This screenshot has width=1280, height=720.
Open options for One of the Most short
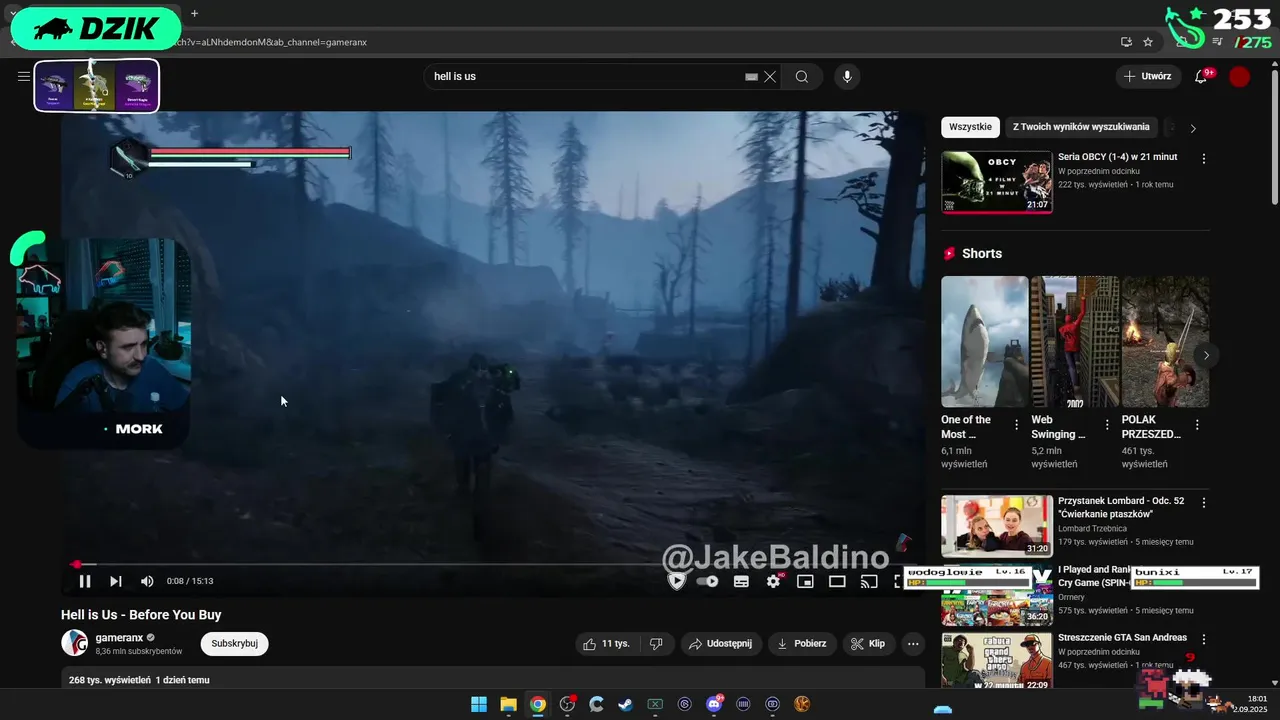pyautogui.click(x=1017, y=425)
